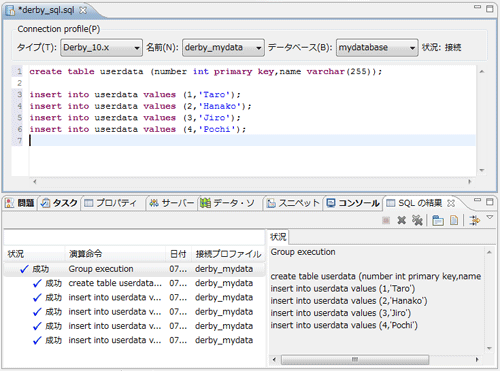This screenshot has width=500, height=371.
Task: Click the document page icon in SQL results toolbar
Action: (454, 220)
